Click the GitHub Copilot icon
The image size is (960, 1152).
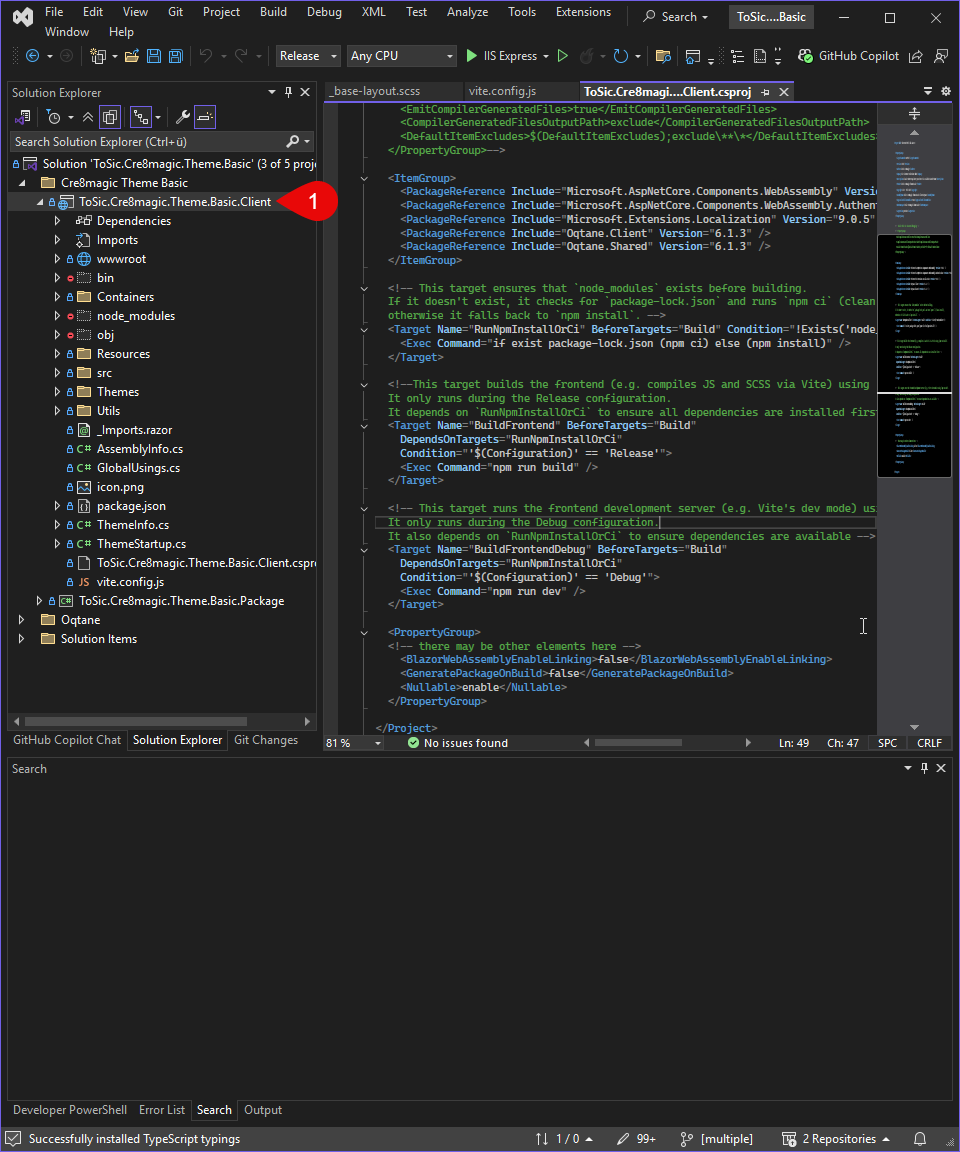pyautogui.click(x=806, y=56)
